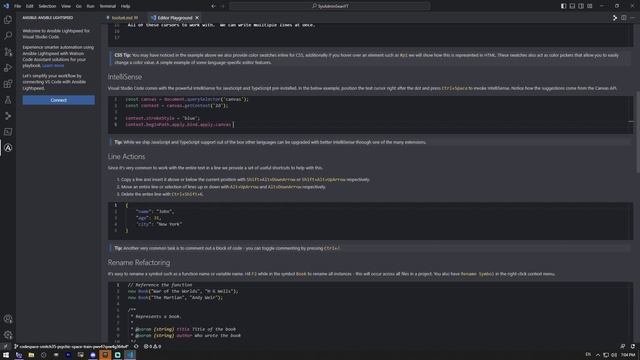Viewport: 640px width, 360px height.
Task: Select the Ansible icon in activity bar
Action: click(x=8, y=148)
